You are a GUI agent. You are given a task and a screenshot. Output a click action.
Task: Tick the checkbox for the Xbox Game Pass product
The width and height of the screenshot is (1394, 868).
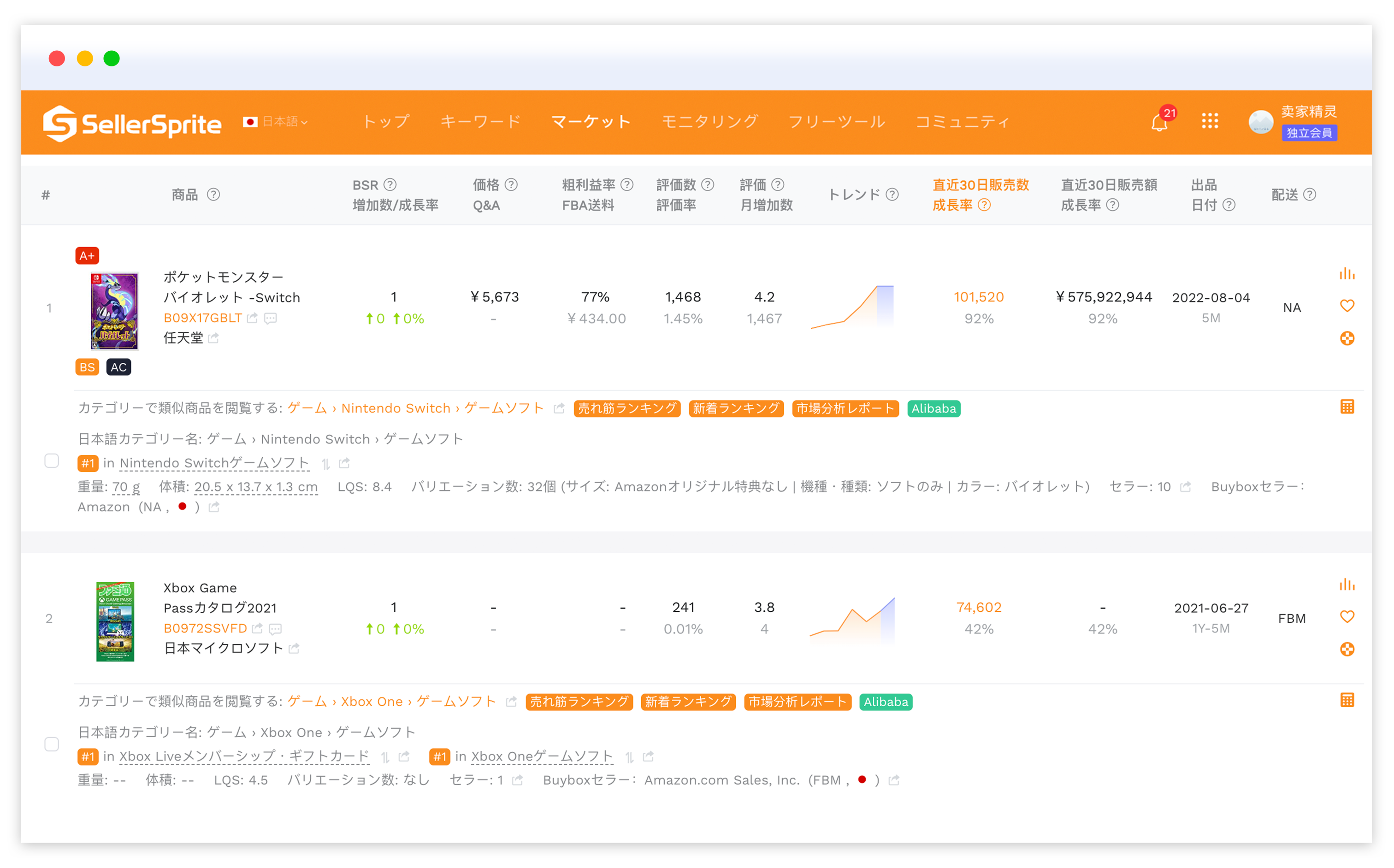(52, 744)
